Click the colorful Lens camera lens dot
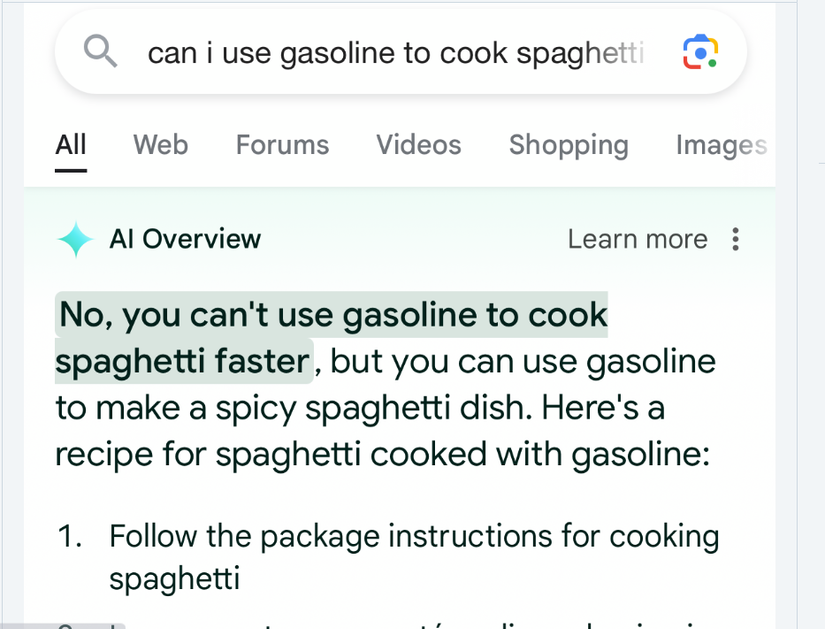 click(x=700, y=52)
